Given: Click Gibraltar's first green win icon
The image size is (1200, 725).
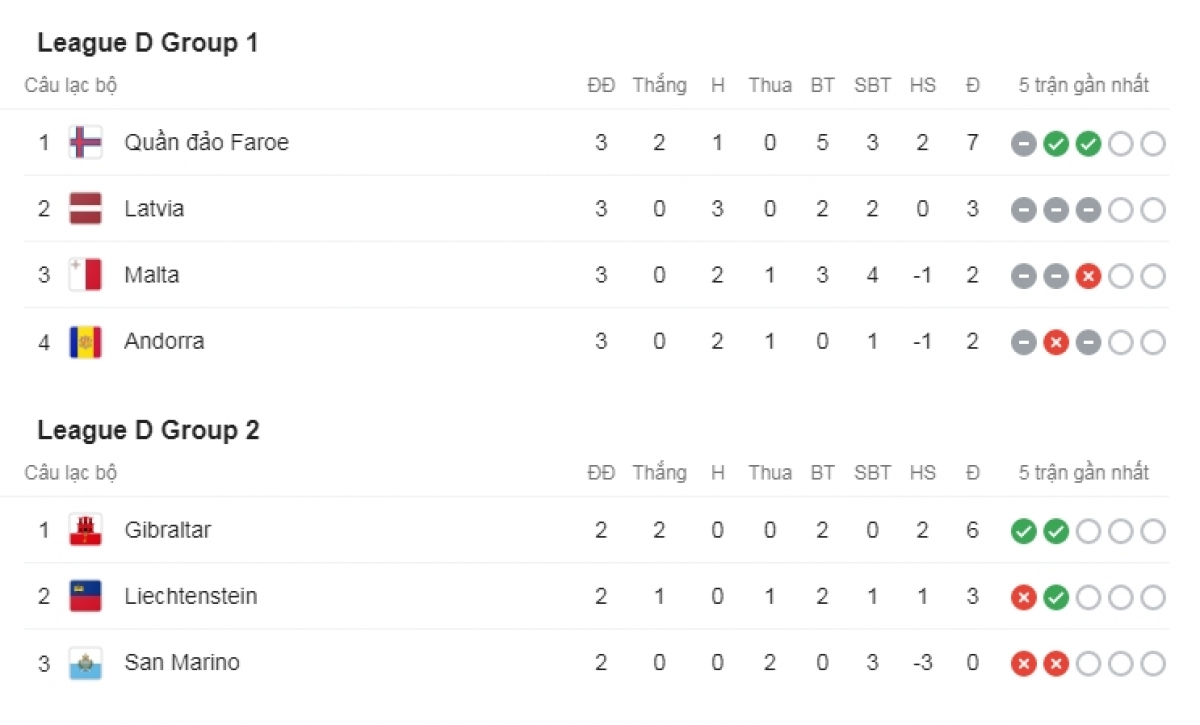Looking at the screenshot, I should tap(1023, 531).
